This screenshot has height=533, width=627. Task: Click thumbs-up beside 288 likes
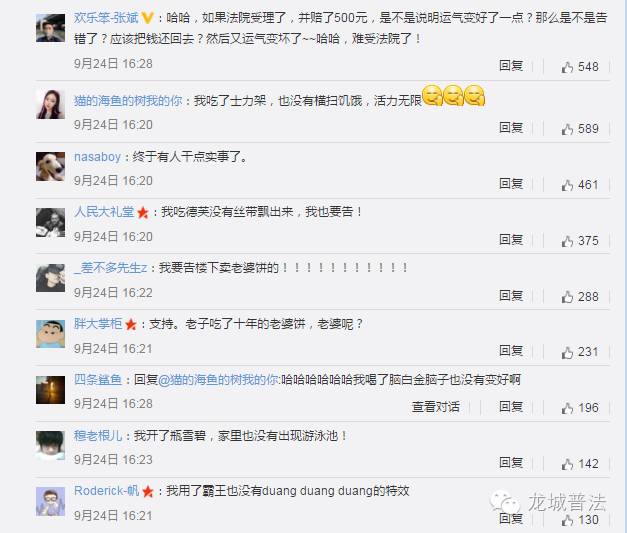[567, 297]
